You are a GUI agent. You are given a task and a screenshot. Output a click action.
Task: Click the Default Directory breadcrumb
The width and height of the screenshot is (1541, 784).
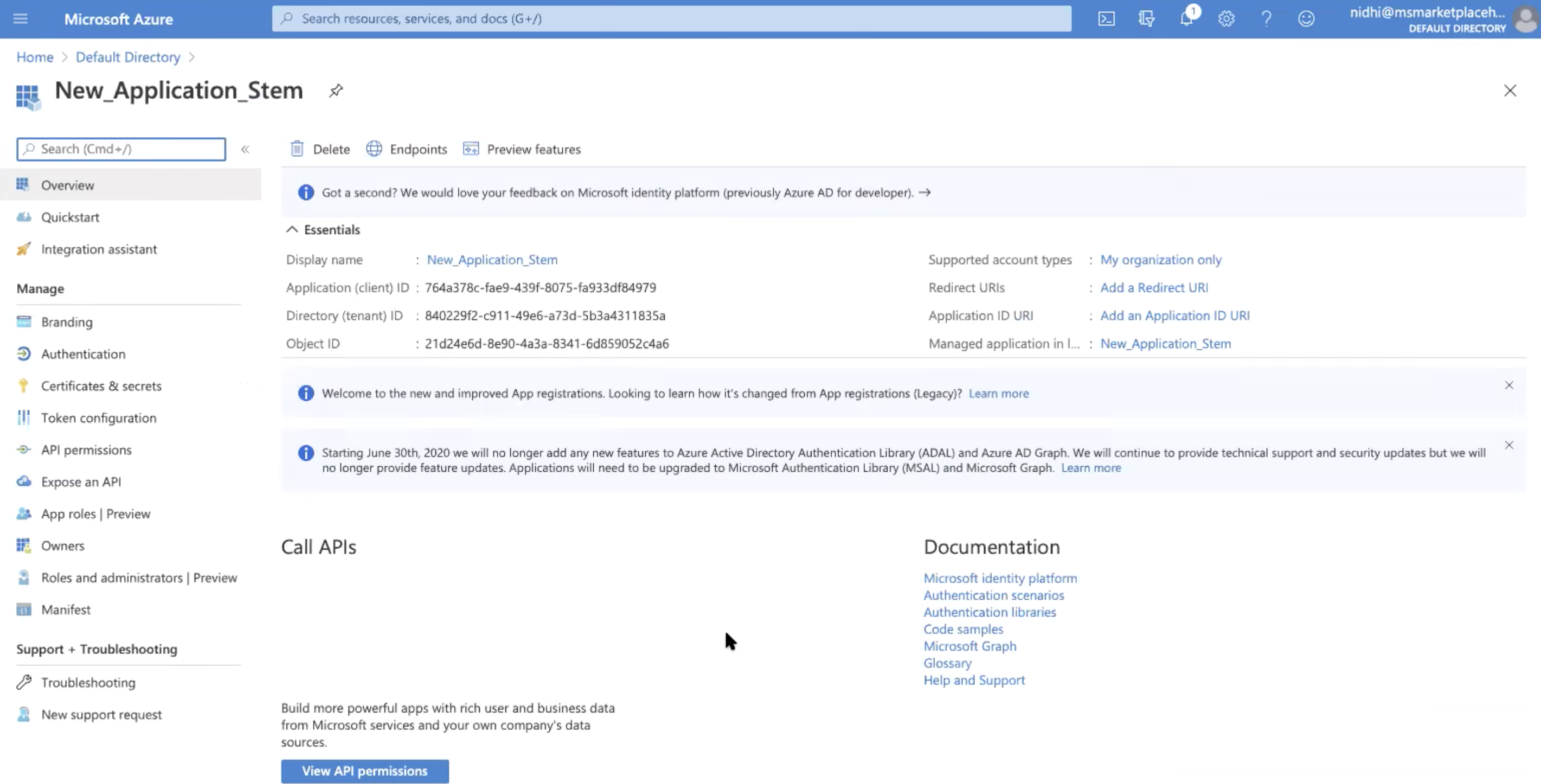pos(128,57)
